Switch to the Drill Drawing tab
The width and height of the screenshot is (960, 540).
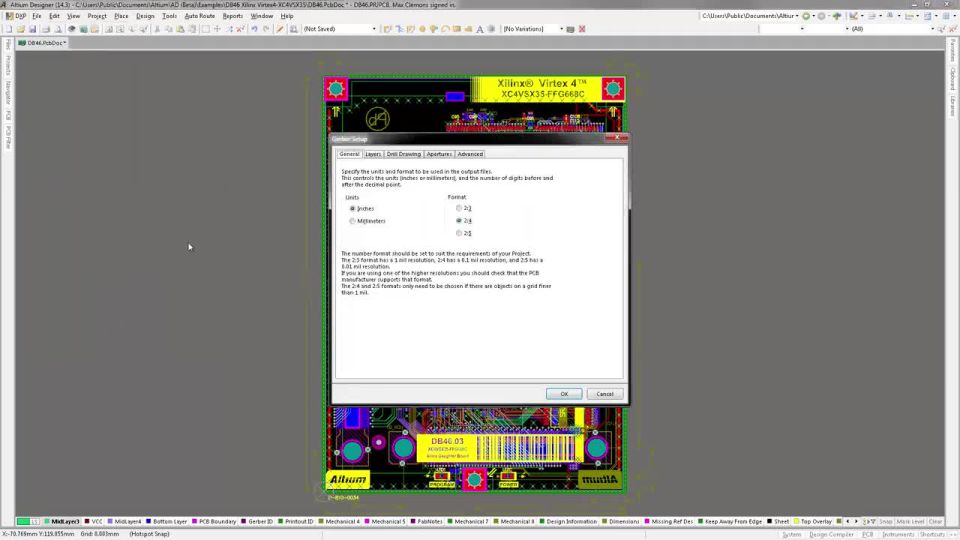tap(403, 154)
